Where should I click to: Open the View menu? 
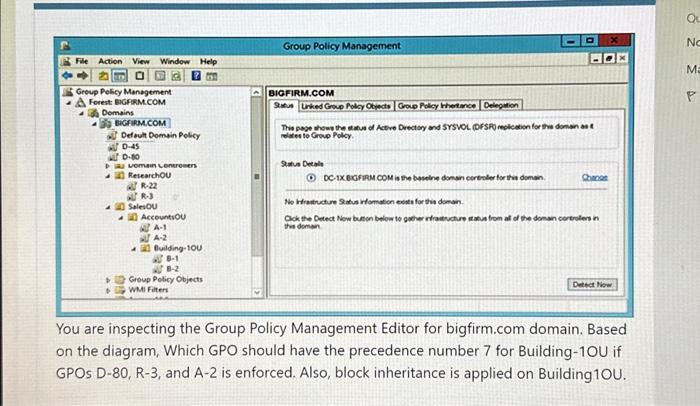pyautogui.click(x=141, y=61)
